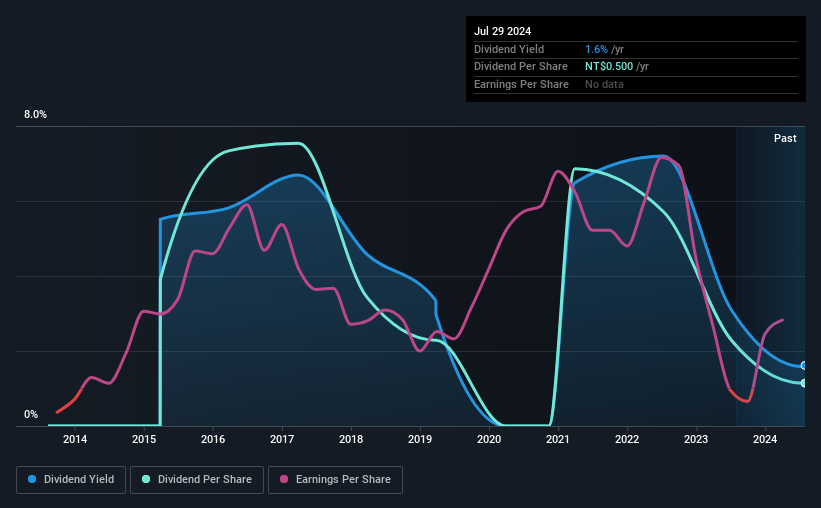Click the 2015 x-axis label
The width and height of the screenshot is (821, 508).
coord(144,439)
